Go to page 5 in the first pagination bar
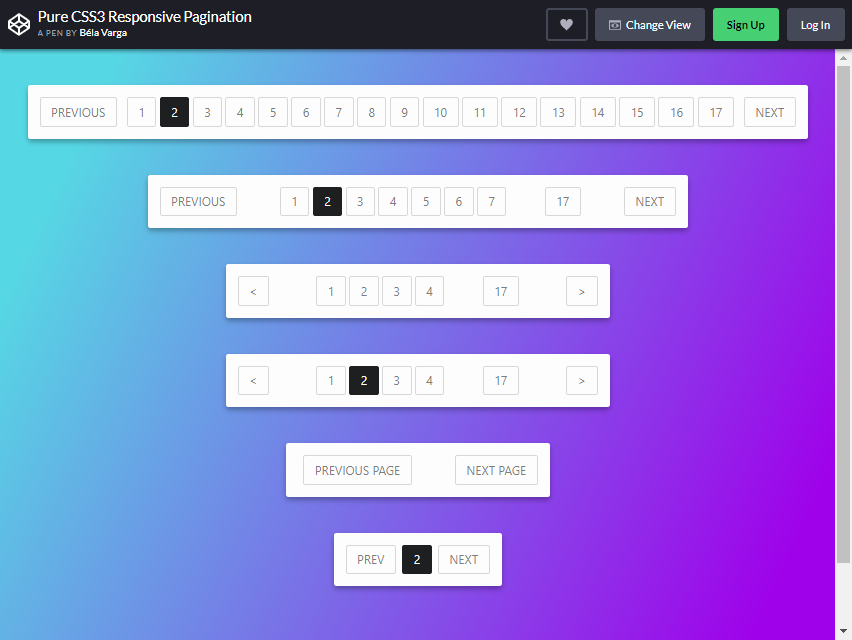The height and width of the screenshot is (640, 852). tap(273, 112)
